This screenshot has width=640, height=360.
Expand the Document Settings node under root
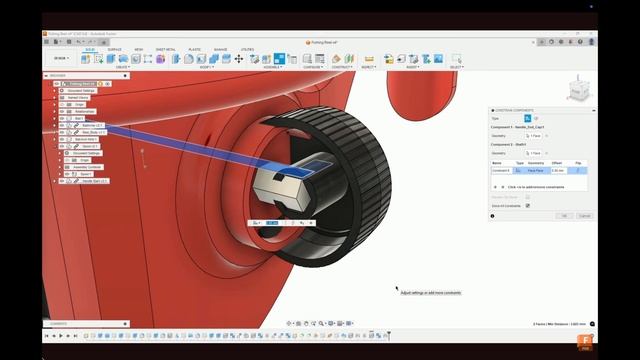pyautogui.click(x=55, y=91)
